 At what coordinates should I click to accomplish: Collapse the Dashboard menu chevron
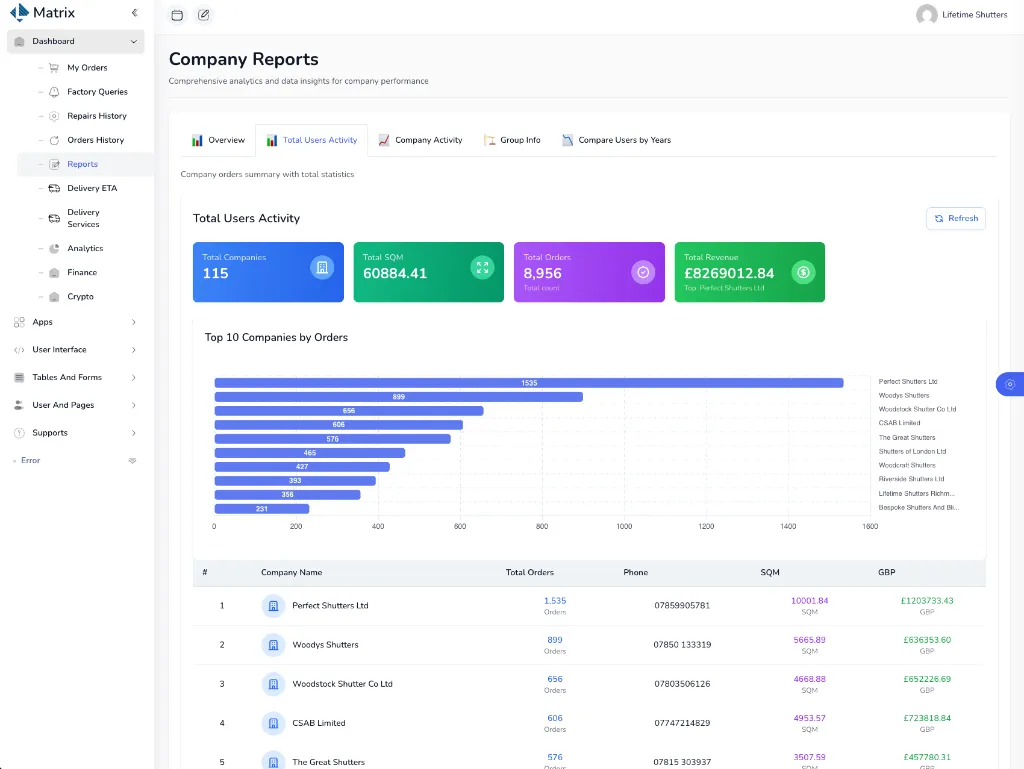(x=134, y=42)
